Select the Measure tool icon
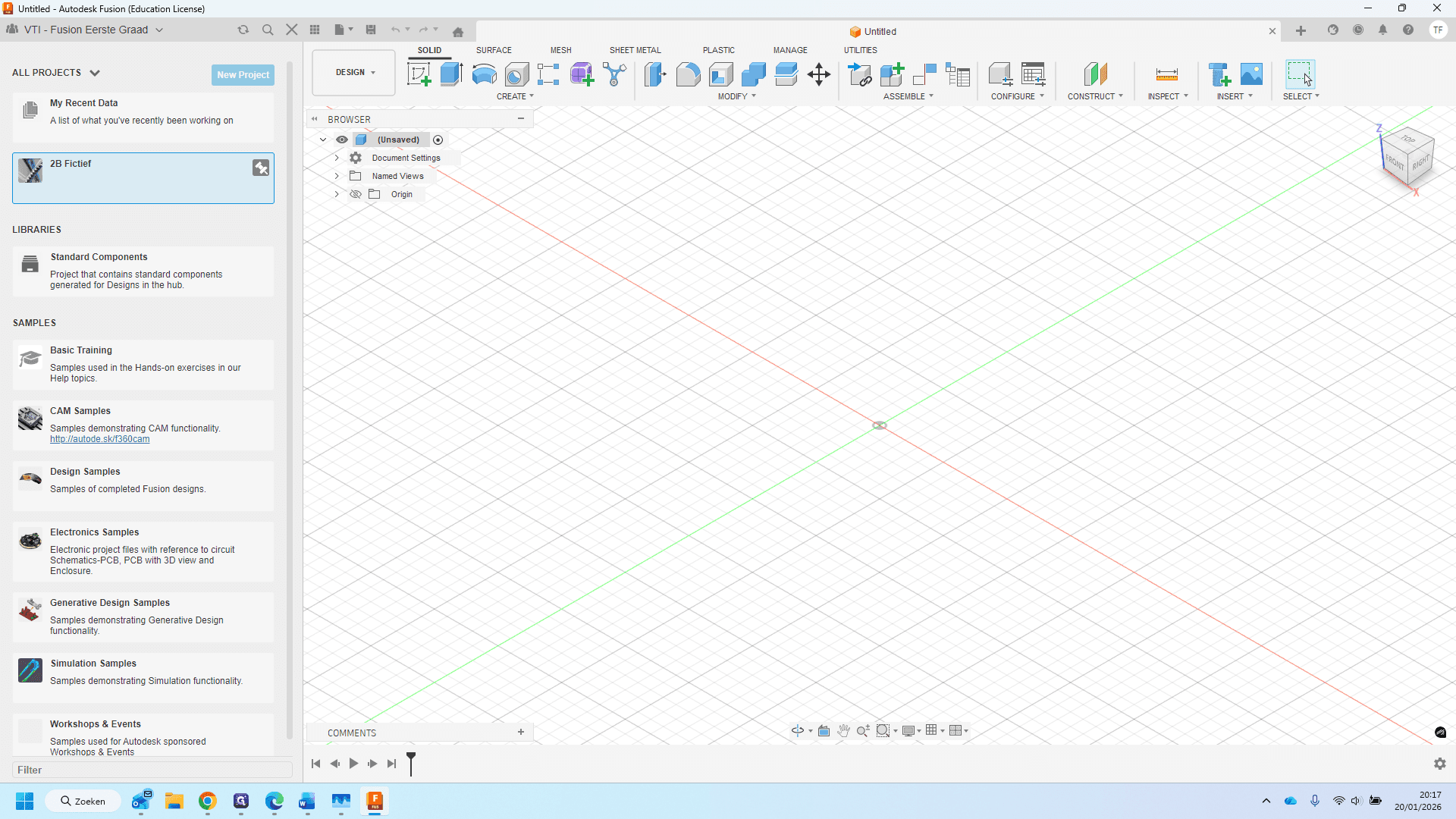Viewport: 1456px width, 819px height. [x=1166, y=74]
